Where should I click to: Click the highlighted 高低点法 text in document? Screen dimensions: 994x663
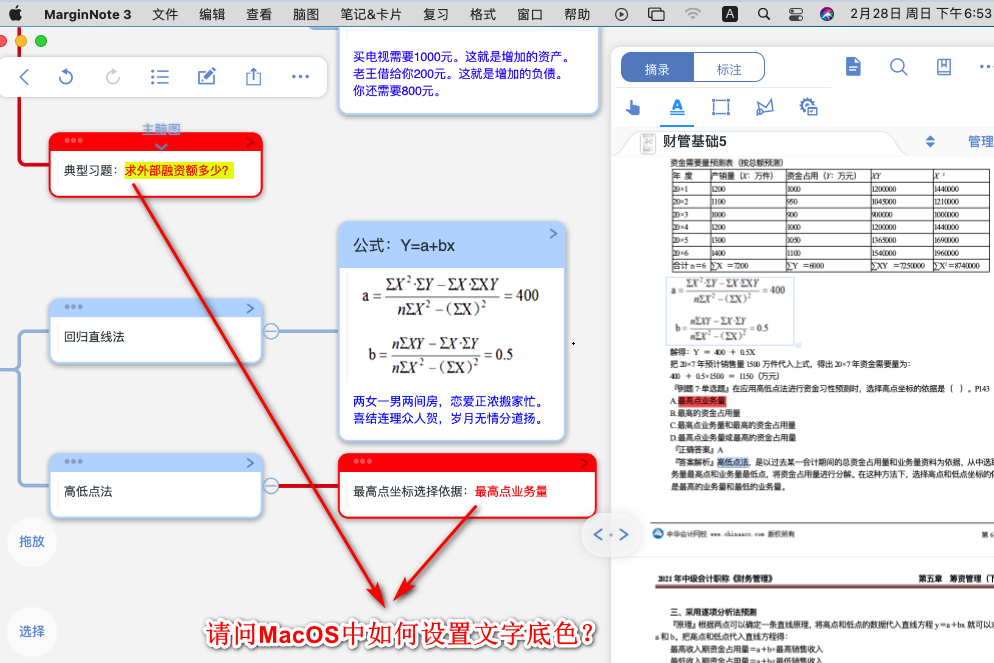[x=733, y=462]
